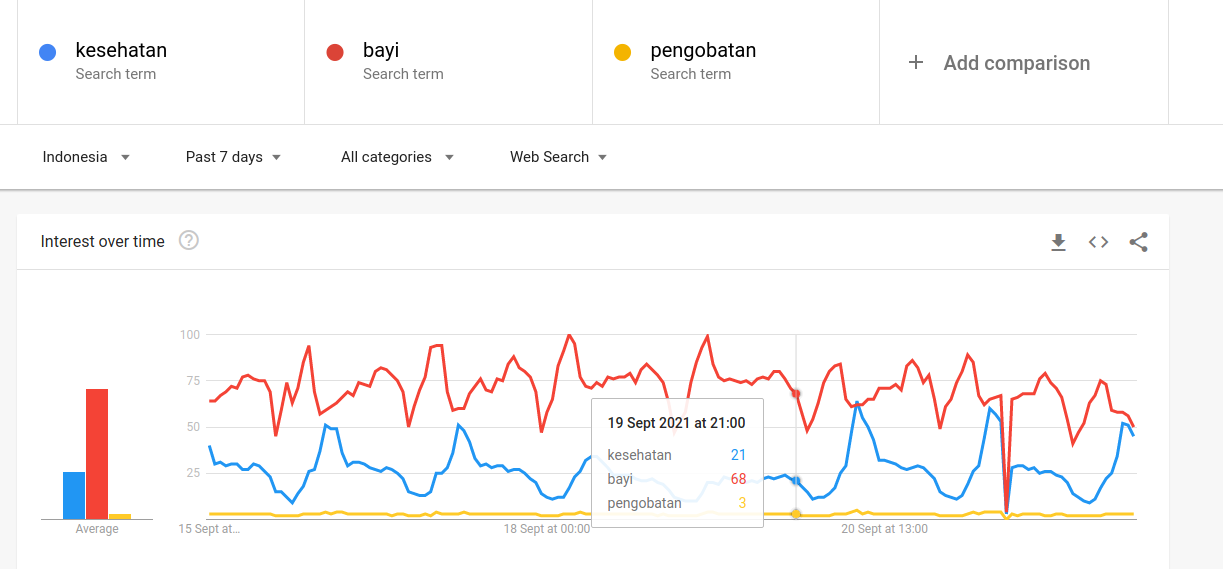
Task: Click the blue kesehatan average bar
Action: click(x=74, y=495)
